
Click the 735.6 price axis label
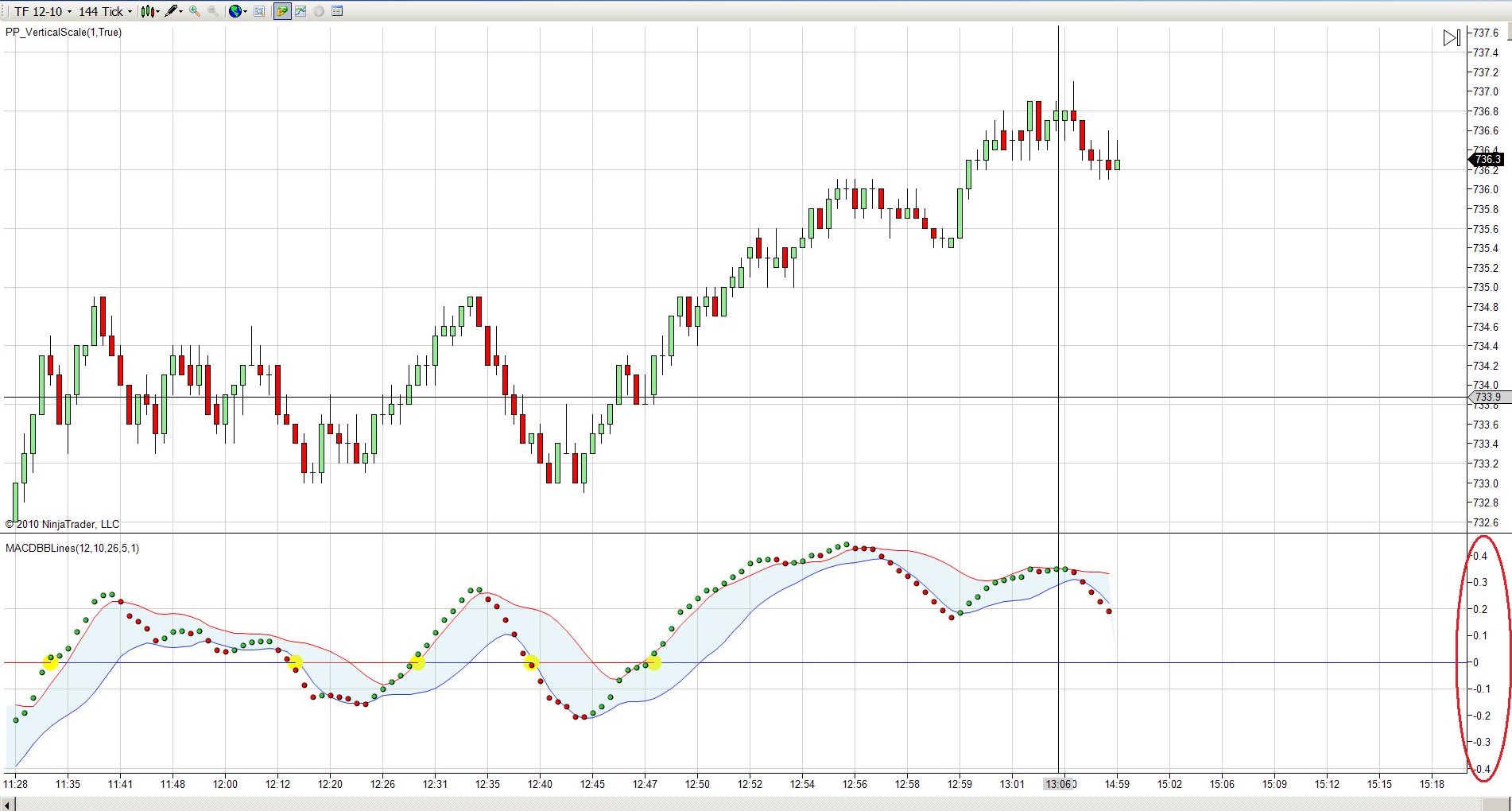click(1486, 229)
